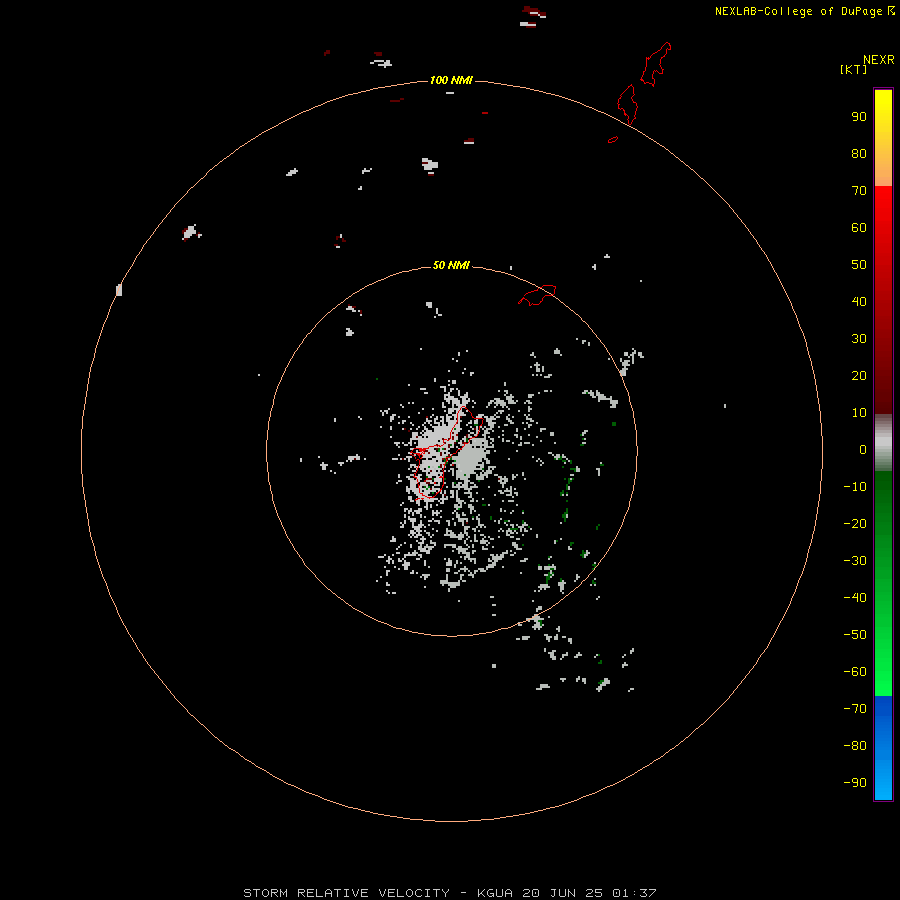Pick the blue segment of the color bar
Image resolution: width=900 pixels, height=900 pixels.
(x=883, y=747)
